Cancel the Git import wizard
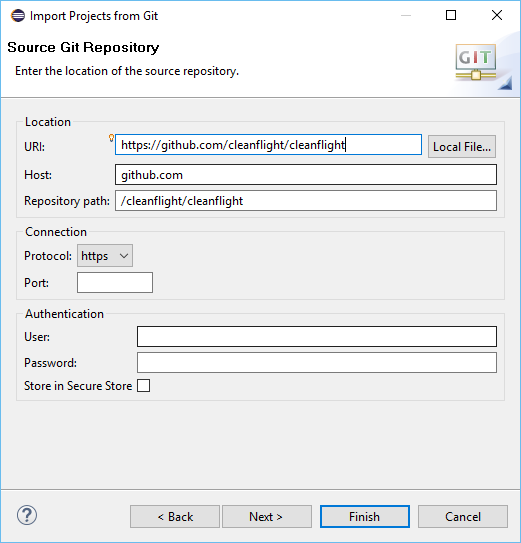This screenshot has height=543, width=521. [463, 517]
